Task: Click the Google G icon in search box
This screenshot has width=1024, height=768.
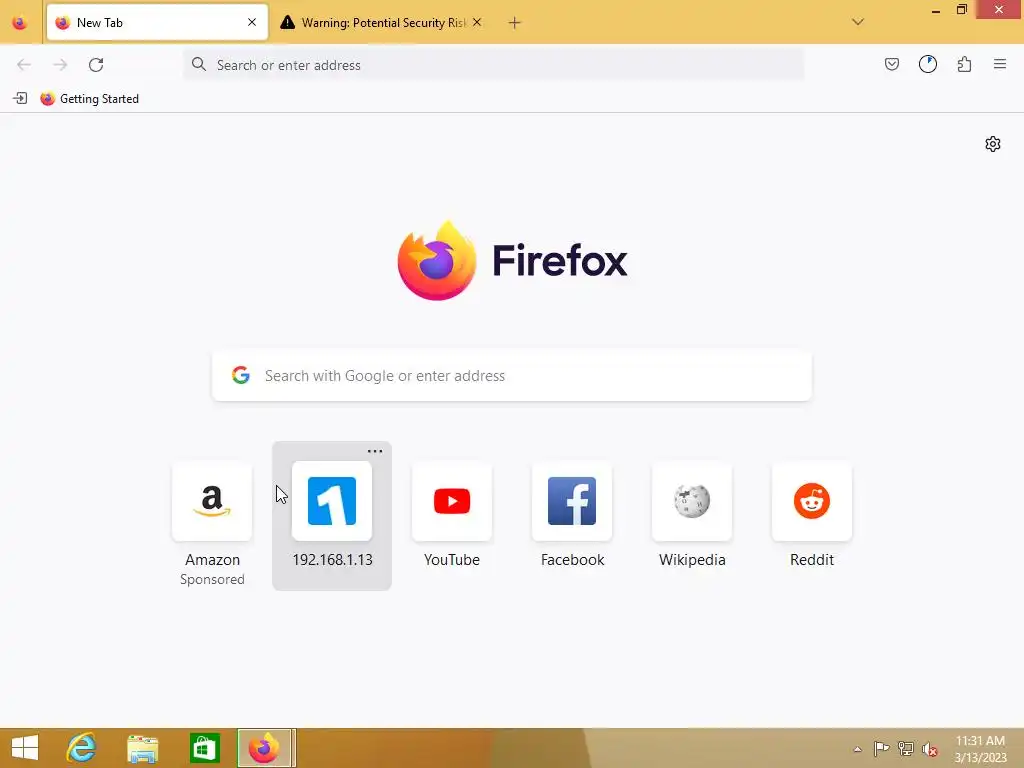Action: tap(241, 375)
